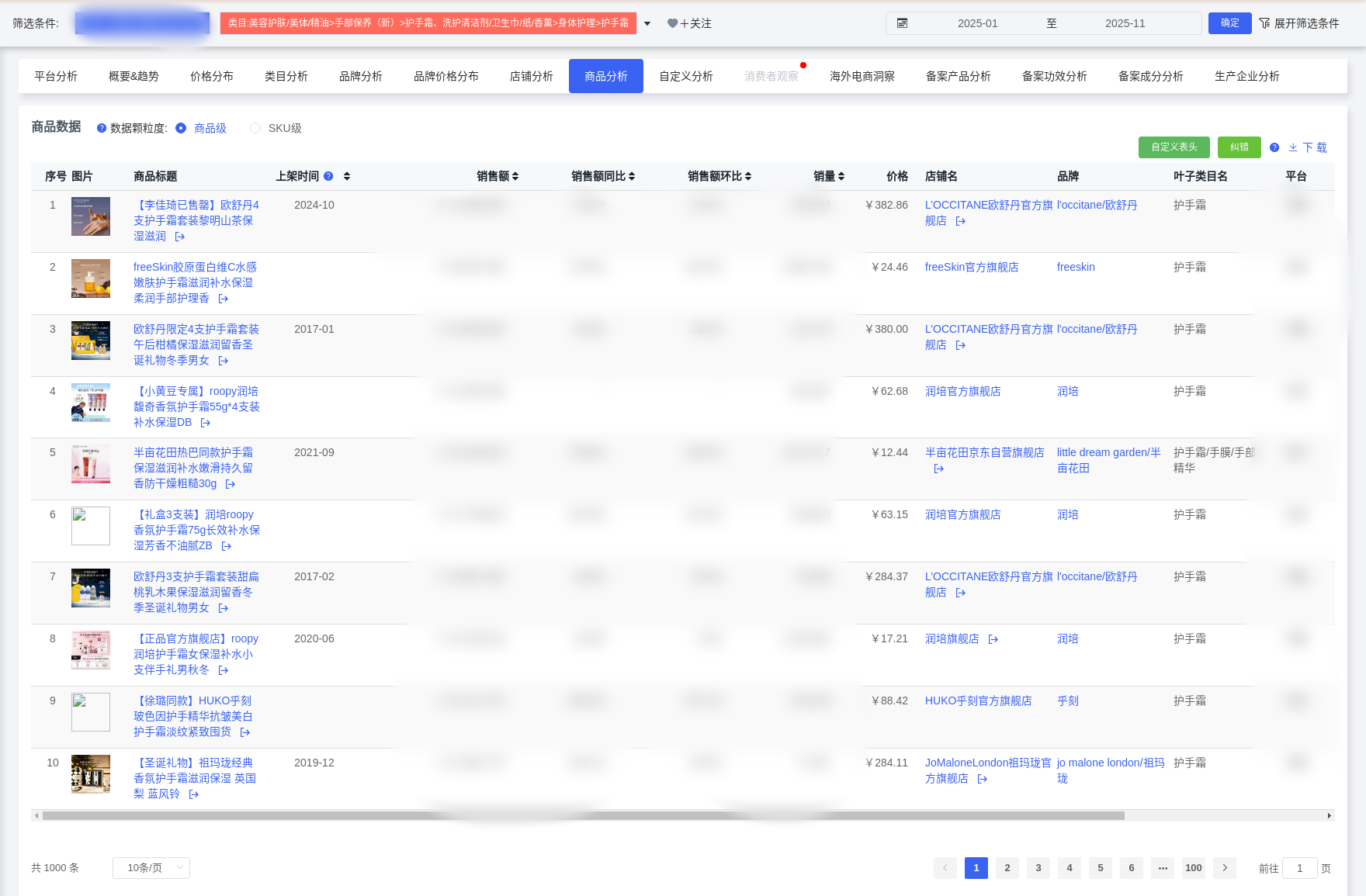Select the 商品级 radio button
Image resolution: width=1366 pixels, height=896 pixels.
pos(181,128)
